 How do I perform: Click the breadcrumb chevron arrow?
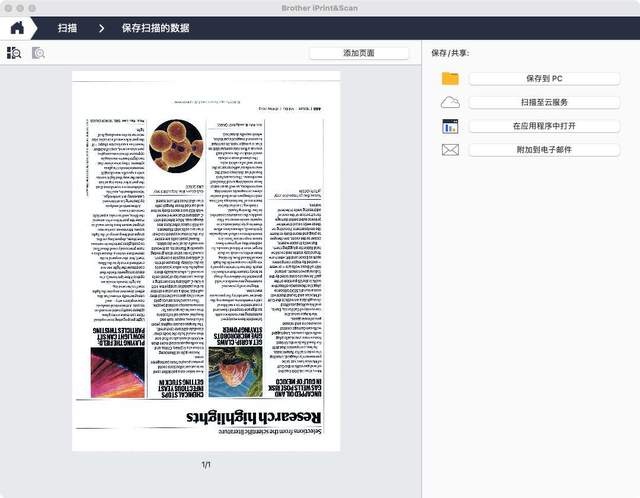click(x=101, y=28)
